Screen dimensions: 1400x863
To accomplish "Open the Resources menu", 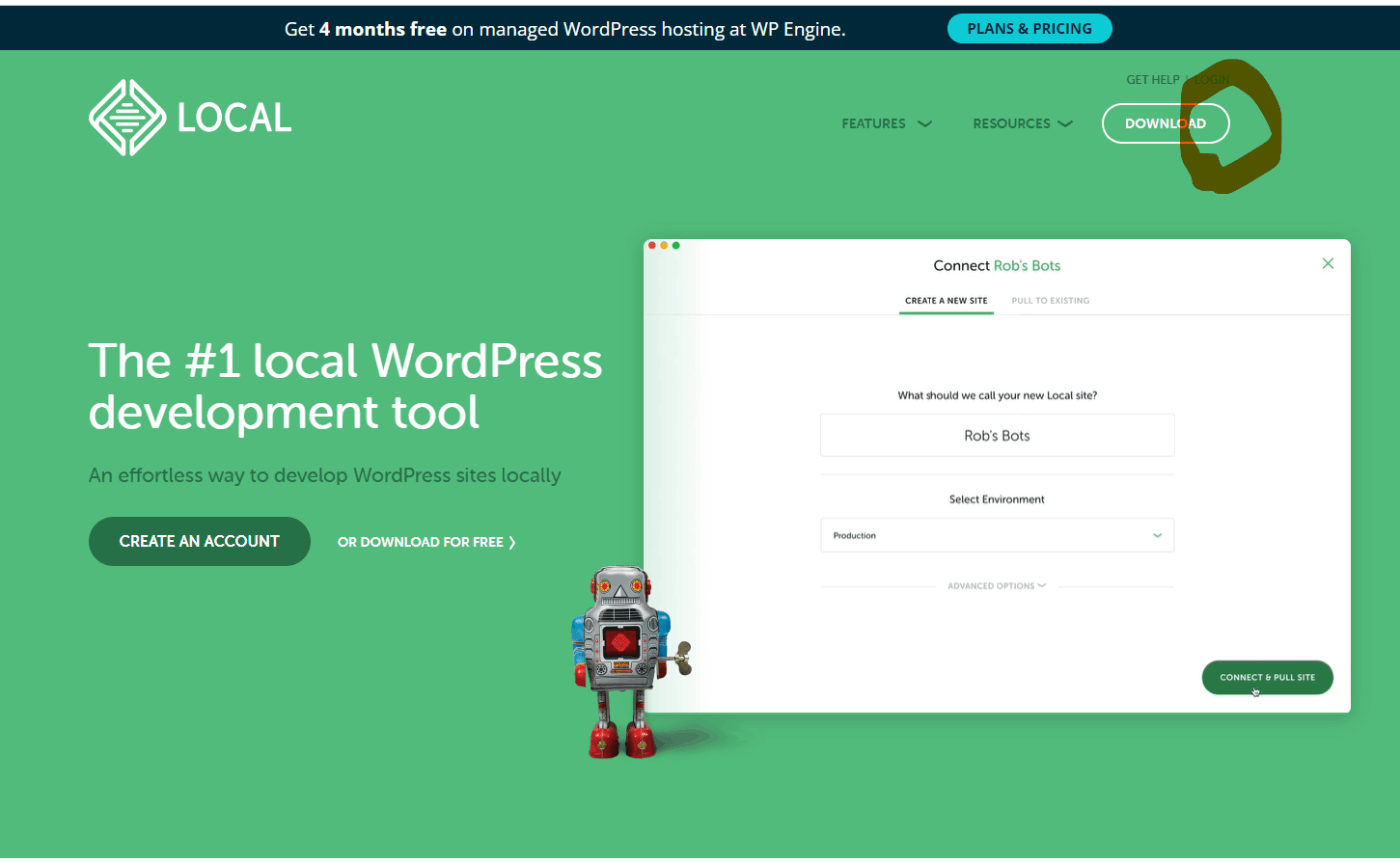I will tap(1023, 124).
